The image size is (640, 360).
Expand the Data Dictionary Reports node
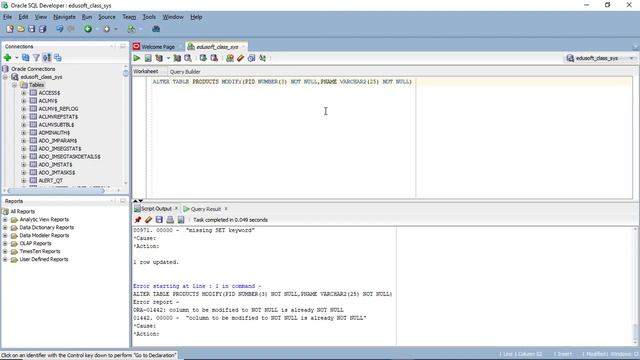point(5,227)
